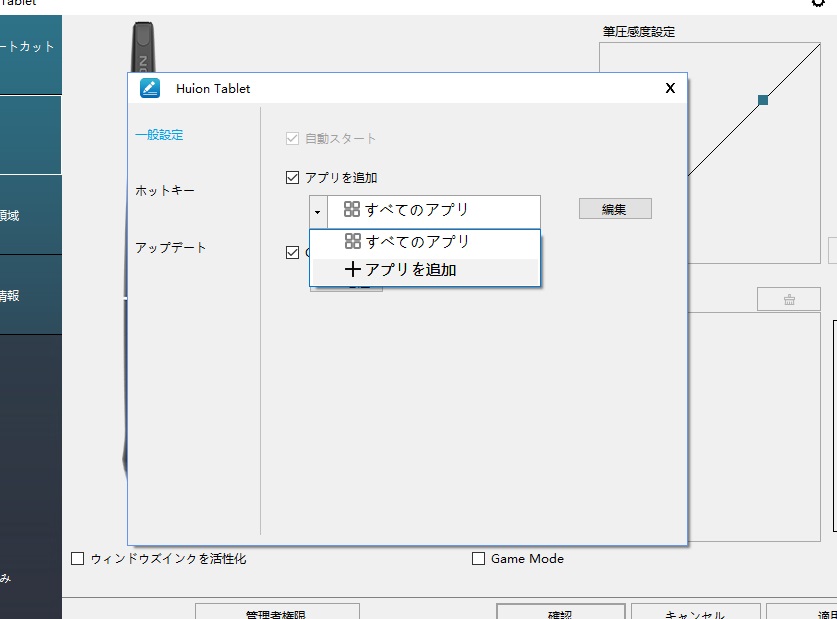837x619 pixels.
Task: Collapse the app list dropdown arrow
Action: click(x=318, y=212)
